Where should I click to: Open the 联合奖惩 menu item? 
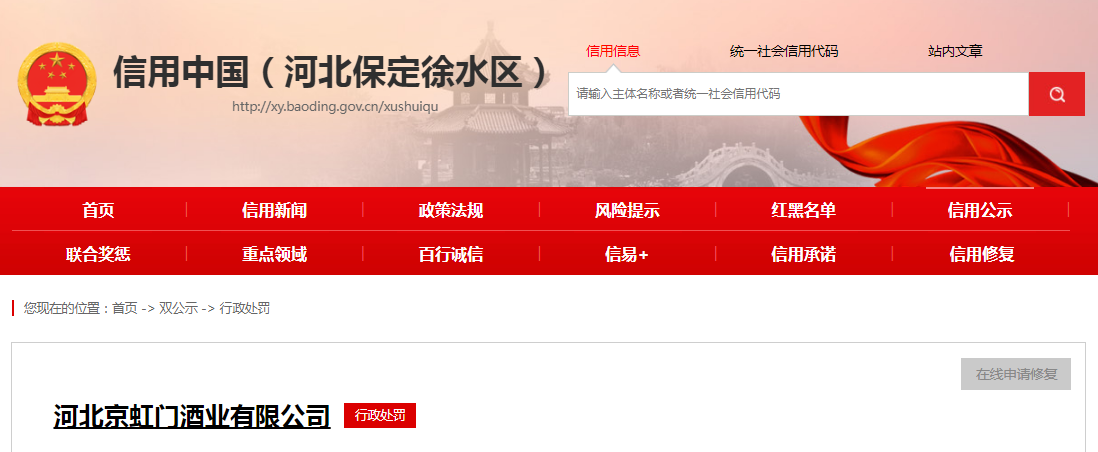coord(98,254)
